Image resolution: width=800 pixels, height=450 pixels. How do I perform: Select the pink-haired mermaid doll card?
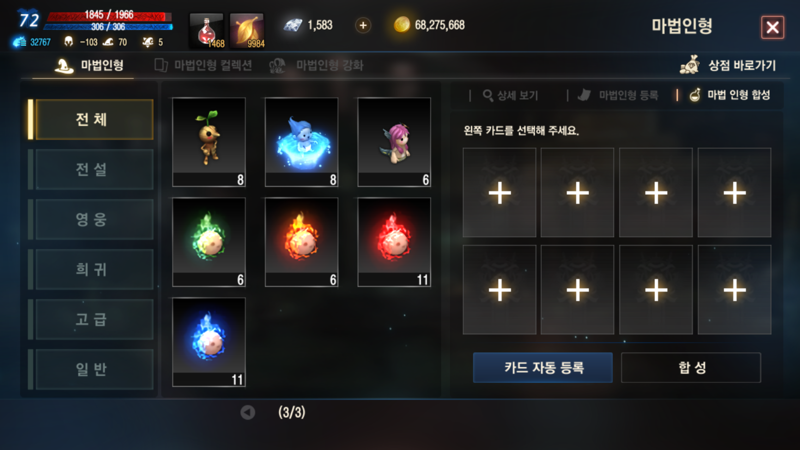pyautogui.click(x=394, y=142)
